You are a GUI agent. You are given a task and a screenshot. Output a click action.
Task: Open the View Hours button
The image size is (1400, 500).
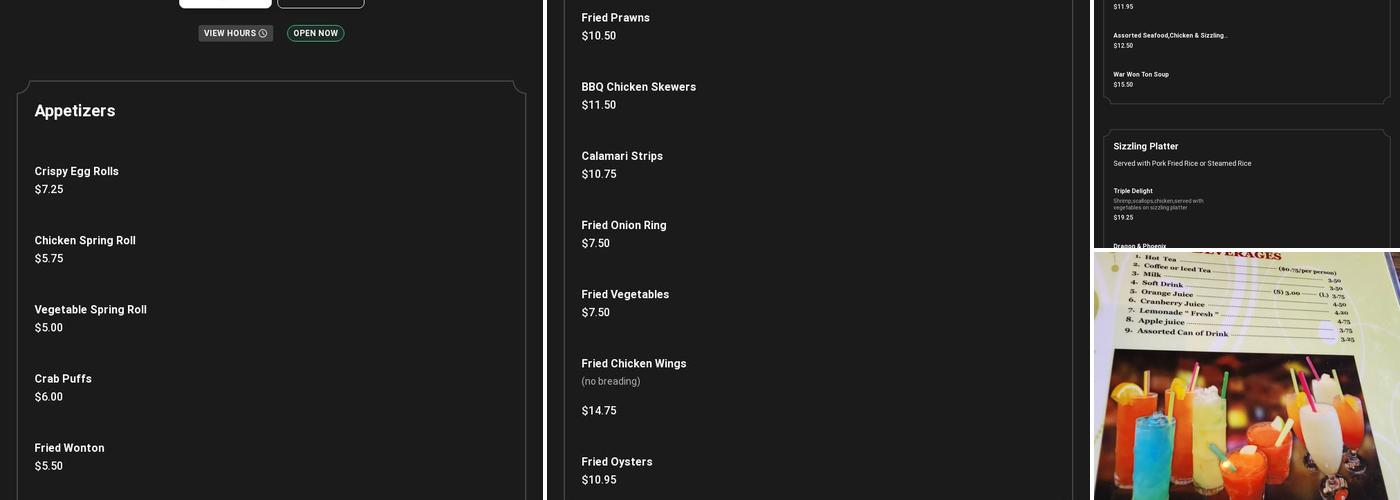(x=235, y=34)
